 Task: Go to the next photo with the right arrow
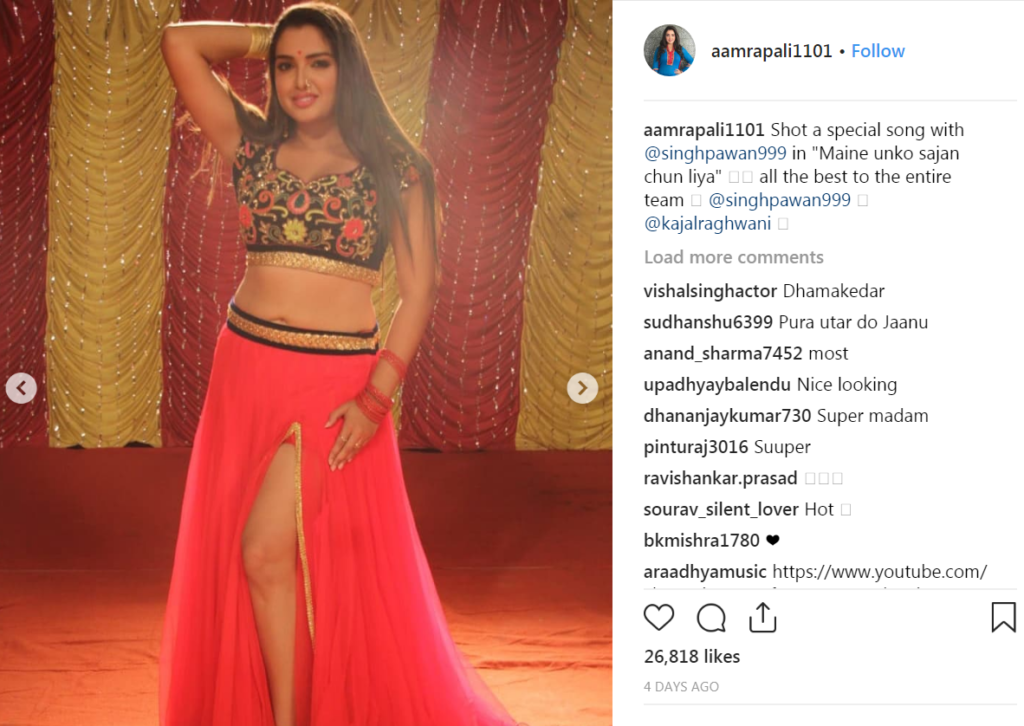coord(582,388)
